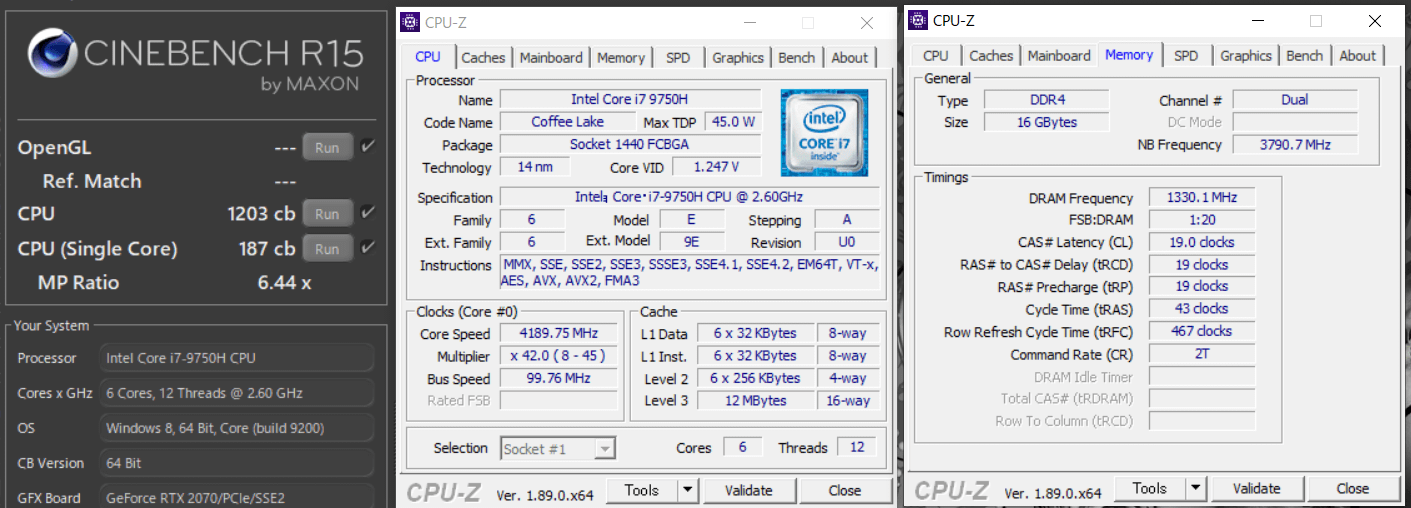Switch to SPD tab in left CPU-Z window
This screenshot has height=508, width=1411.
[x=678, y=58]
